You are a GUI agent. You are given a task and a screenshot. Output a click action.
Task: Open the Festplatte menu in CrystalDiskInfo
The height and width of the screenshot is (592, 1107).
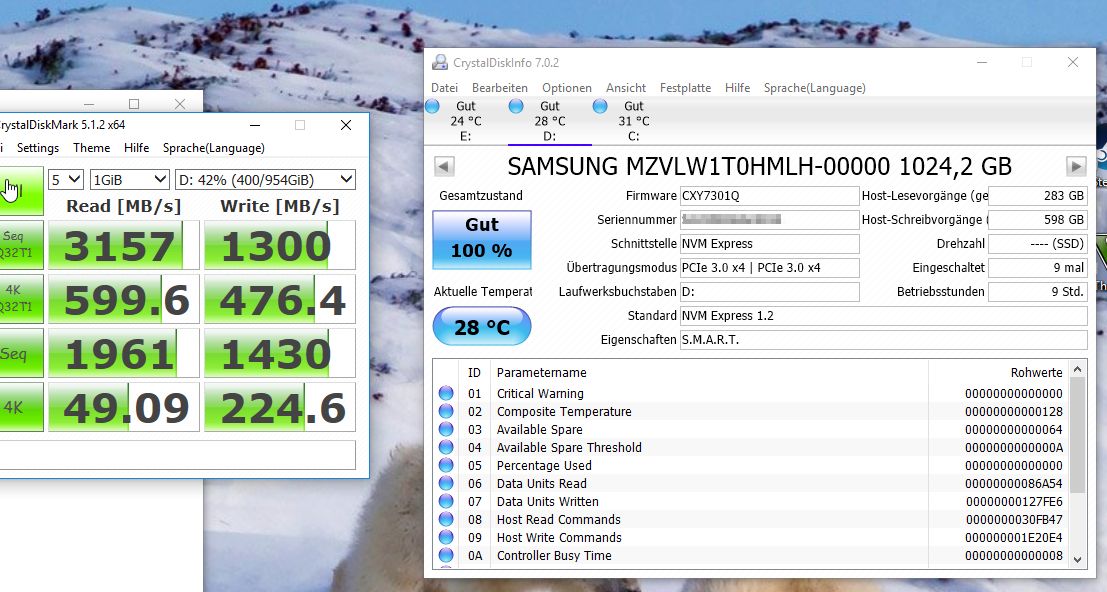(x=686, y=87)
